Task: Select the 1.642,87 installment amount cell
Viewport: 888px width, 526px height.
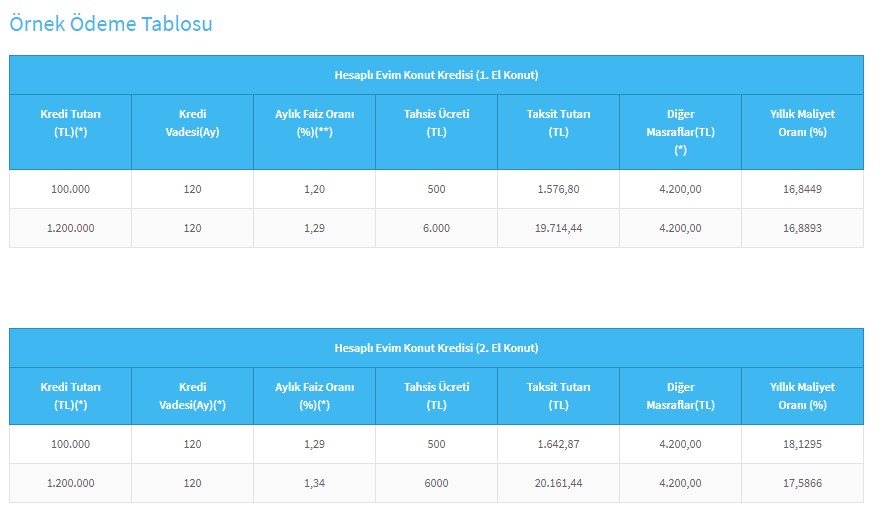Action: 558,444
